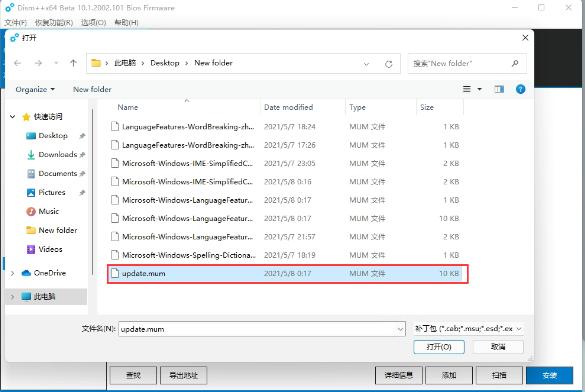Image resolution: width=585 pixels, height=392 pixels.
Task: Click the Add (添加) button in Dism++
Action: click(x=449, y=375)
